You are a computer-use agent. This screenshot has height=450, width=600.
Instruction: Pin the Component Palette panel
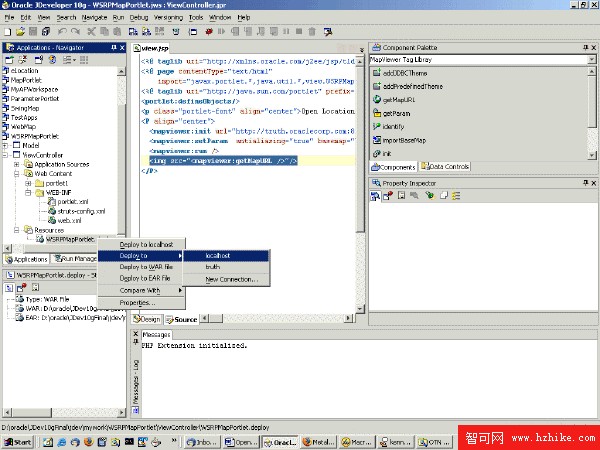click(585, 47)
